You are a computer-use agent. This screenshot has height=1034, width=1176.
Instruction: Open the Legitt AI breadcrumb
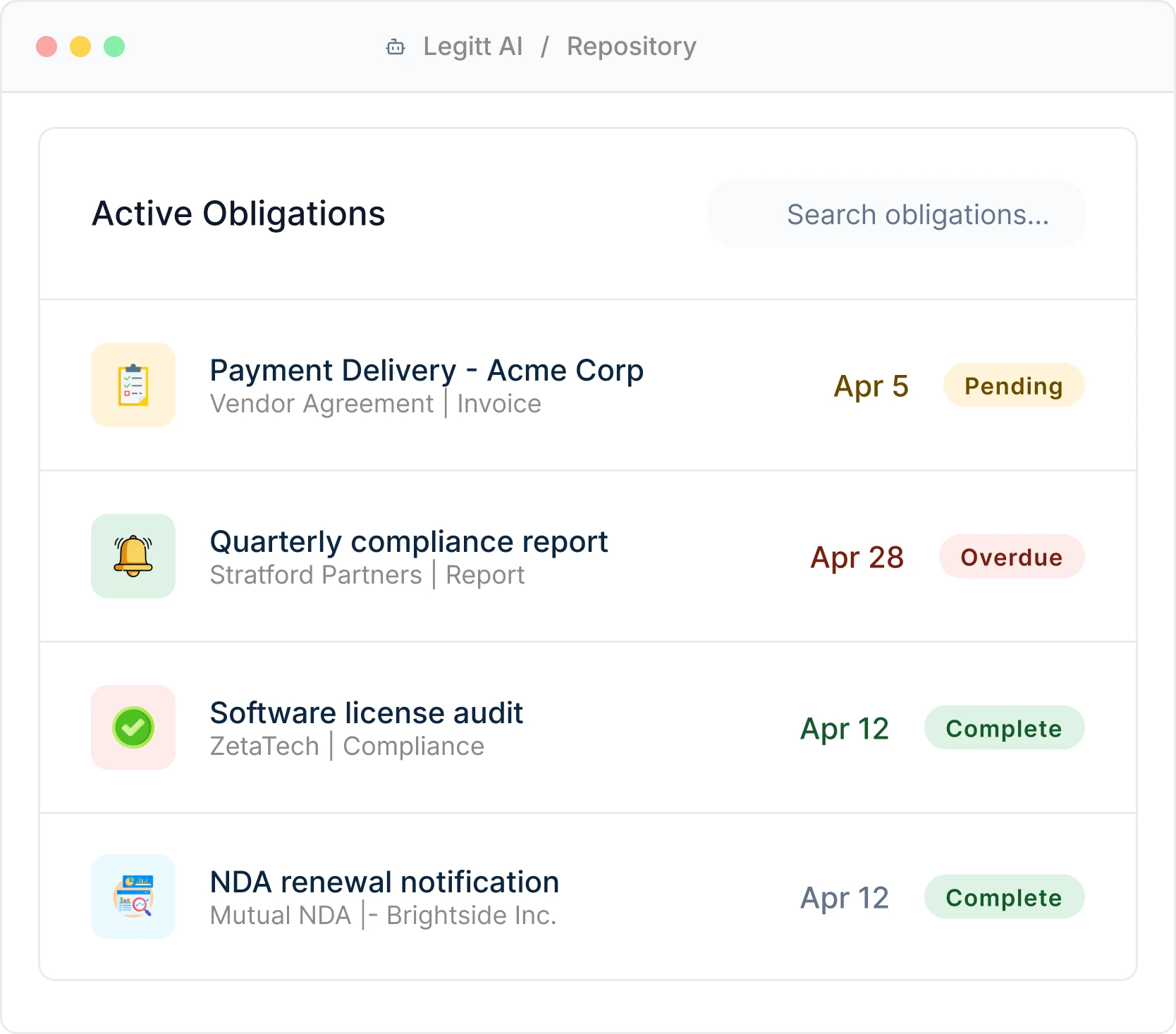(472, 47)
